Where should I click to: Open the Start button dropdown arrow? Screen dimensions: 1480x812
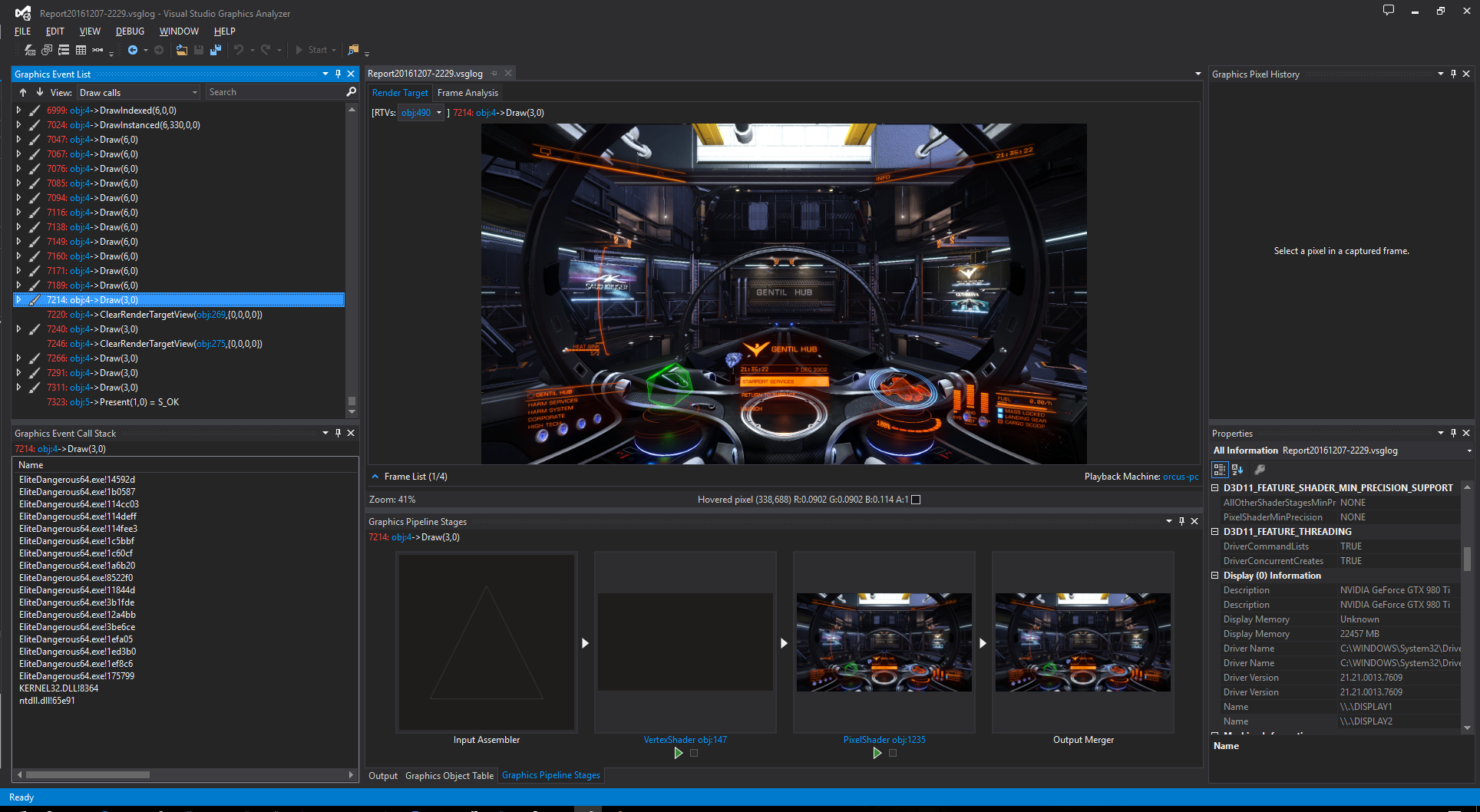click(x=334, y=50)
